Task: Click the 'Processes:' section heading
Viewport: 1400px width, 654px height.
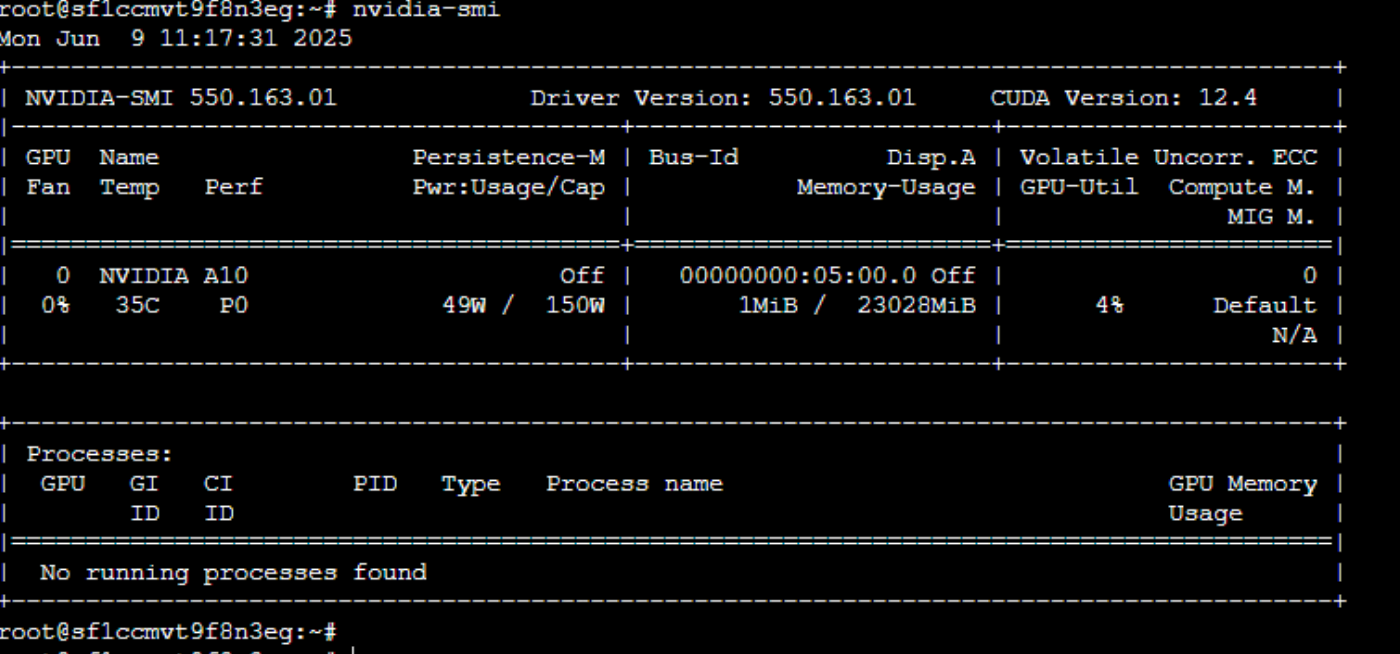Action: tap(99, 454)
